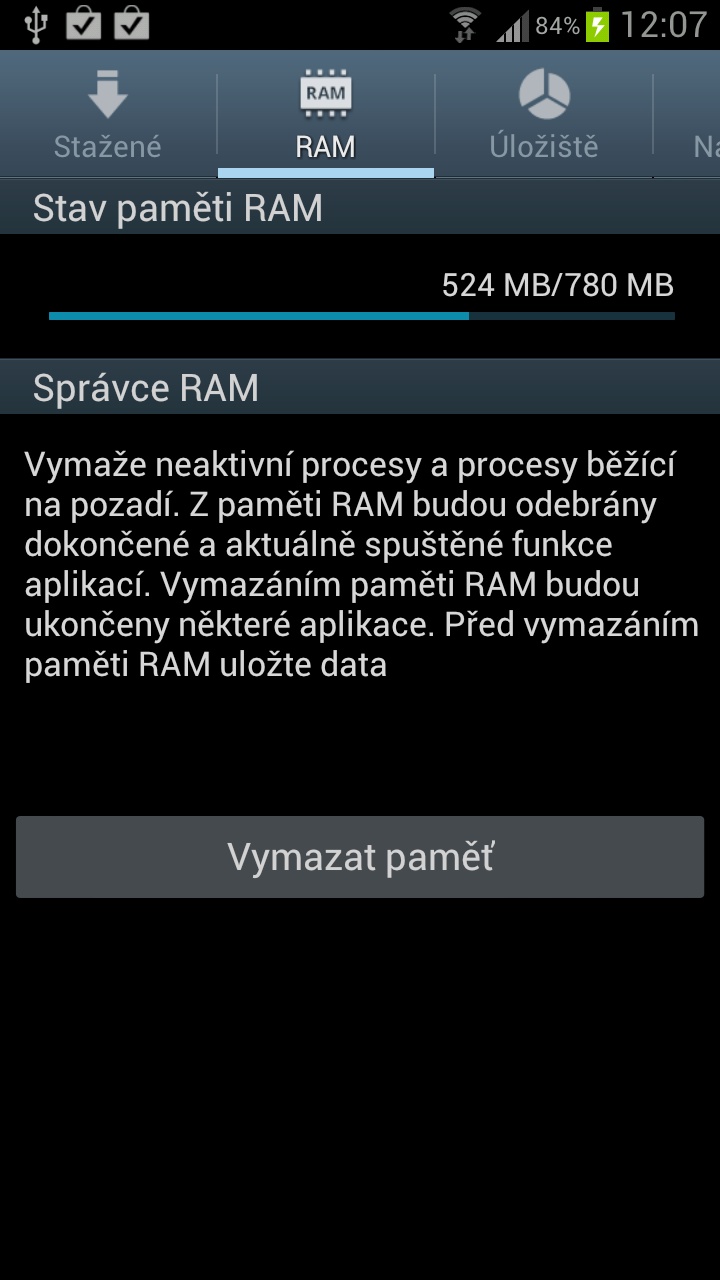Screen dimensions: 720x1280
Task: Tap the RAM usage progress bar
Action: click(362, 316)
